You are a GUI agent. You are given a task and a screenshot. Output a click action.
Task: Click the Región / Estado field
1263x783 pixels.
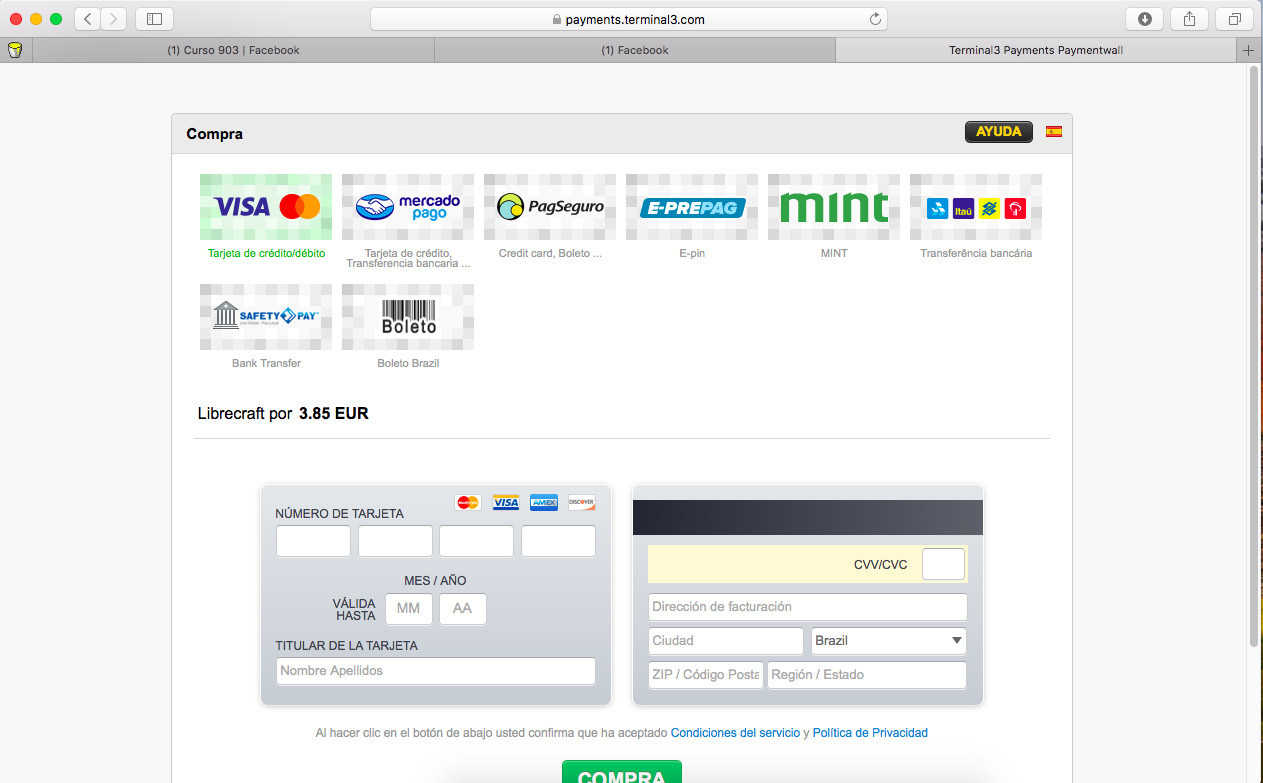(x=867, y=675)
